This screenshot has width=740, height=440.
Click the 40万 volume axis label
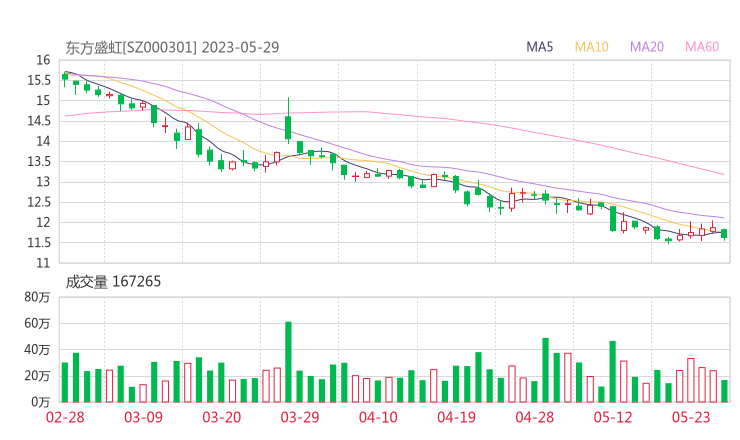(x=37, y=350)
